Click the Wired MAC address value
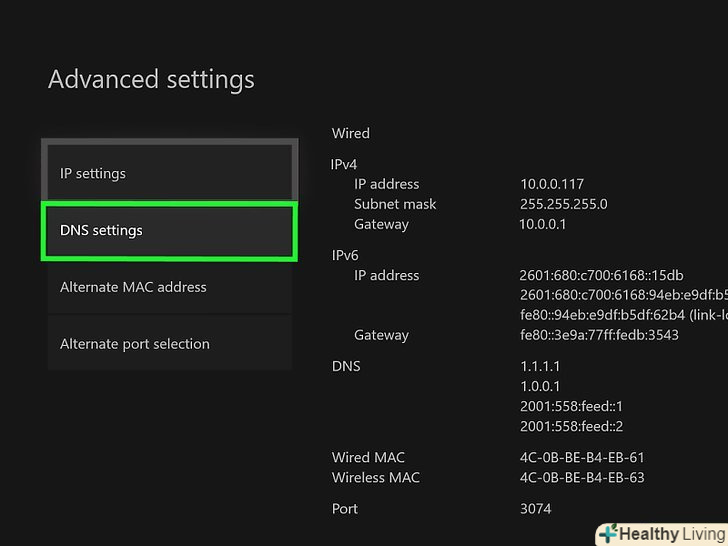728x546 pixels. 582,458
